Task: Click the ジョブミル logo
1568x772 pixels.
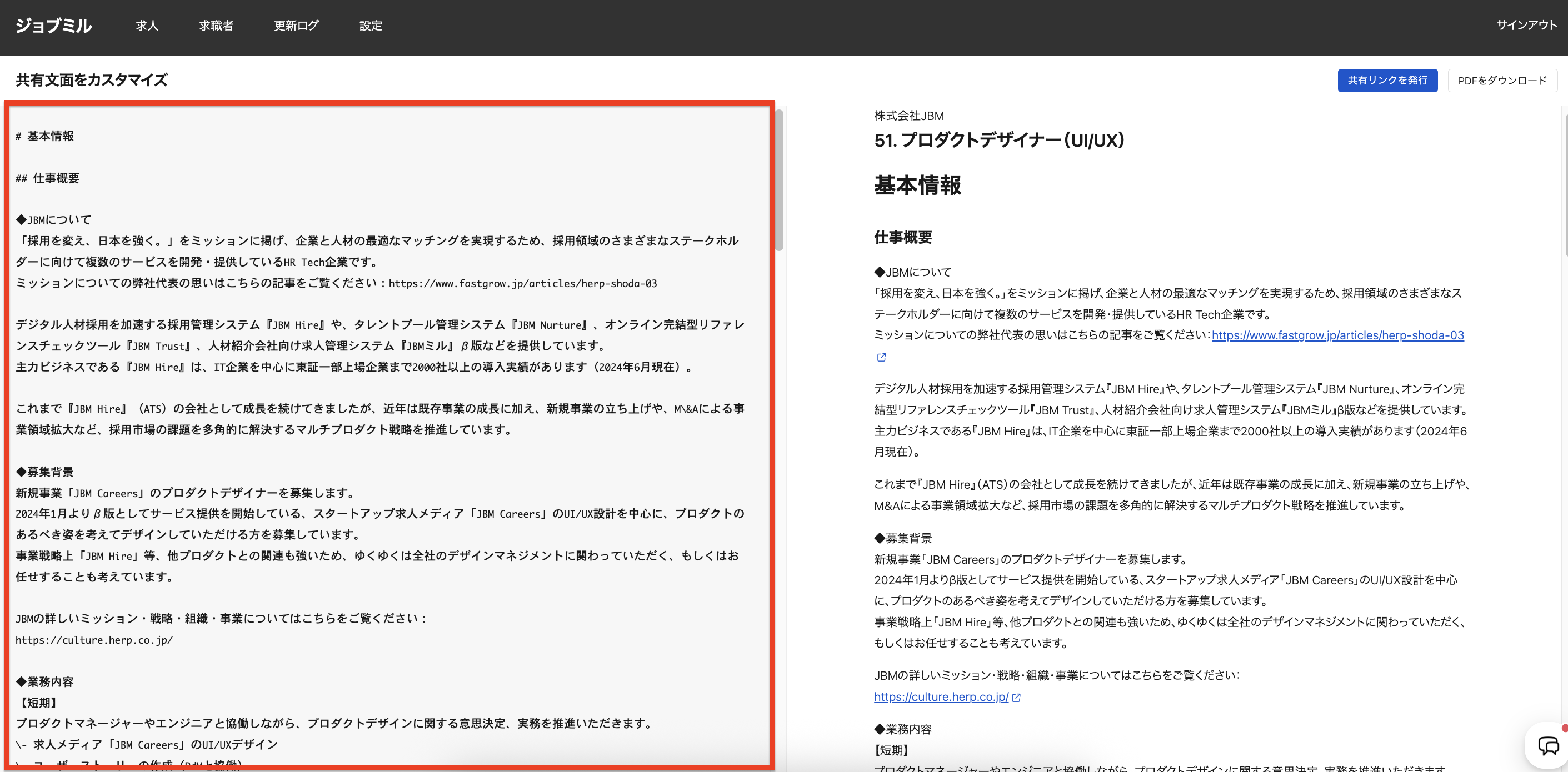Action: click(x=53, y=26)
